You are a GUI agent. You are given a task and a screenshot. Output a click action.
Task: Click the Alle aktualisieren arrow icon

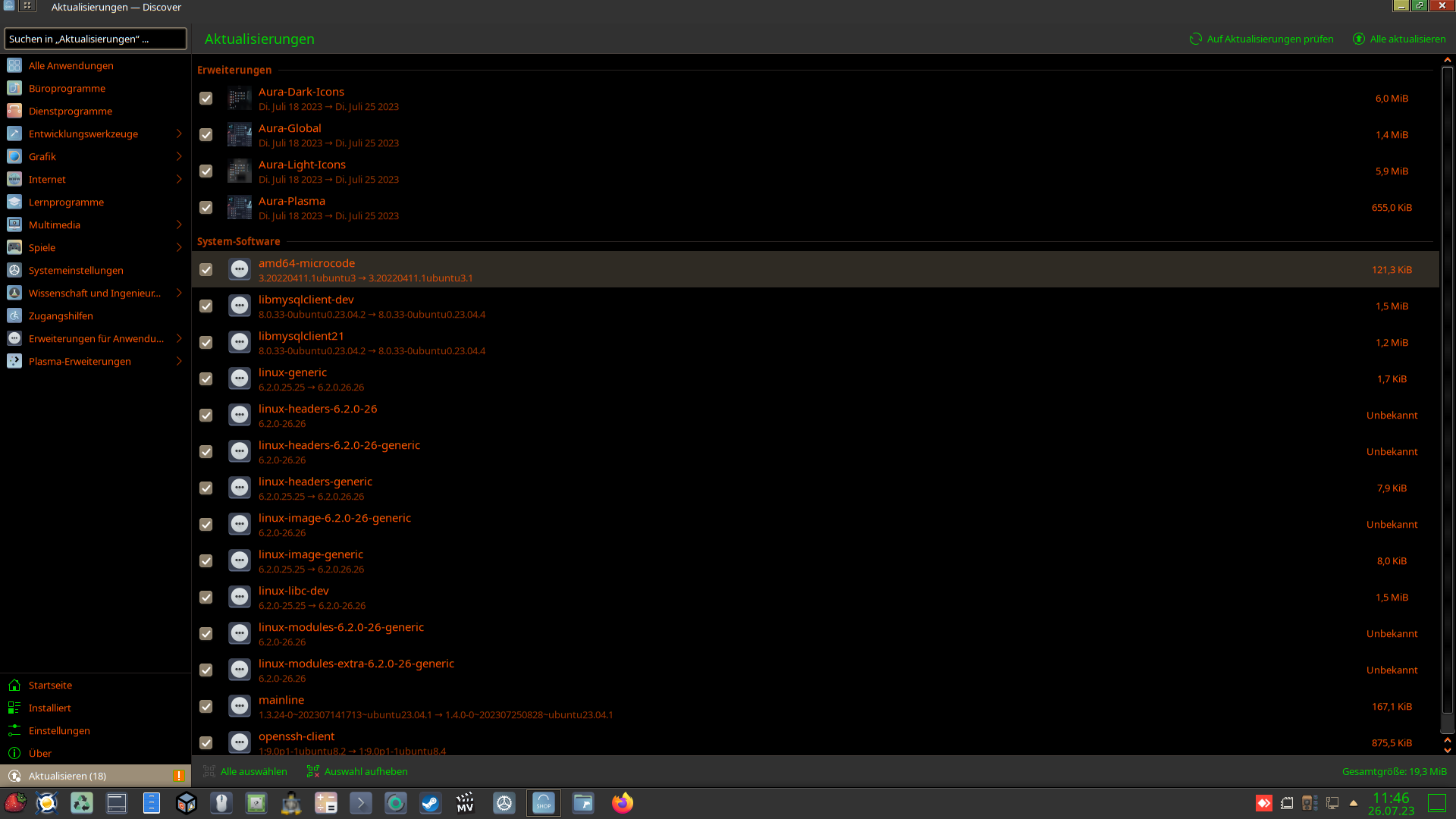[1359, 39]
